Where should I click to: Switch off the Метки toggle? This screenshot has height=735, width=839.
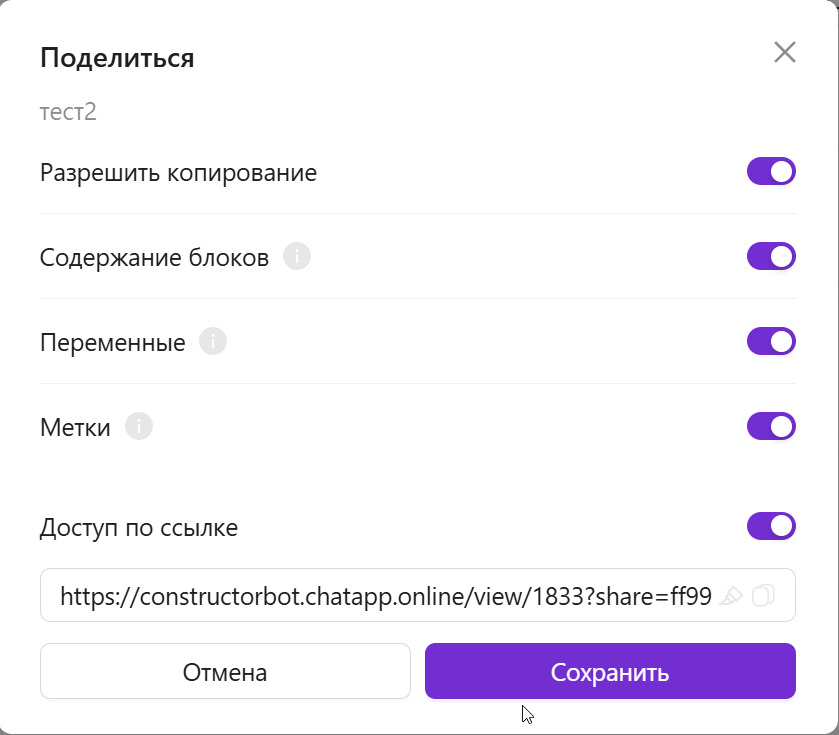(771, 426)
